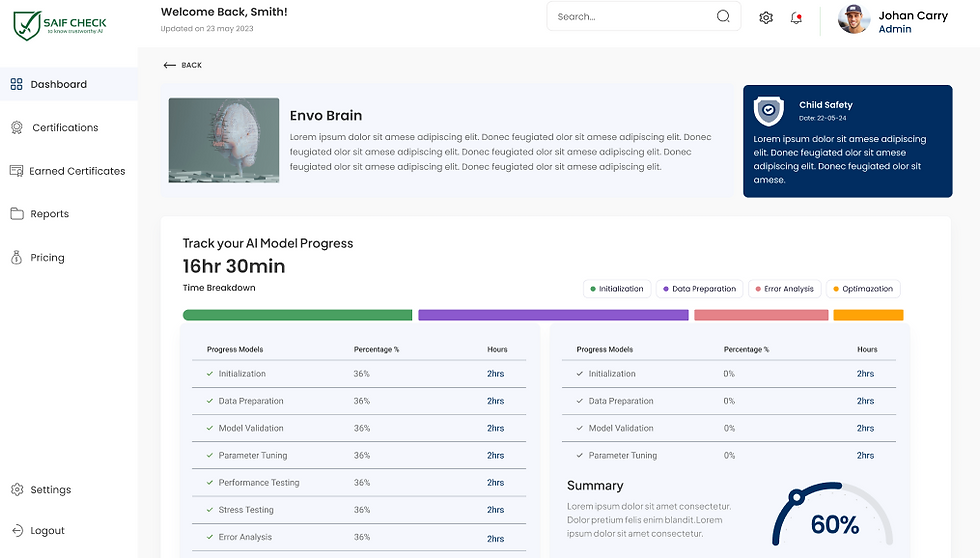Go to Dashboard menu item
This screenshot has height=558, width=980.
point(69,84)
